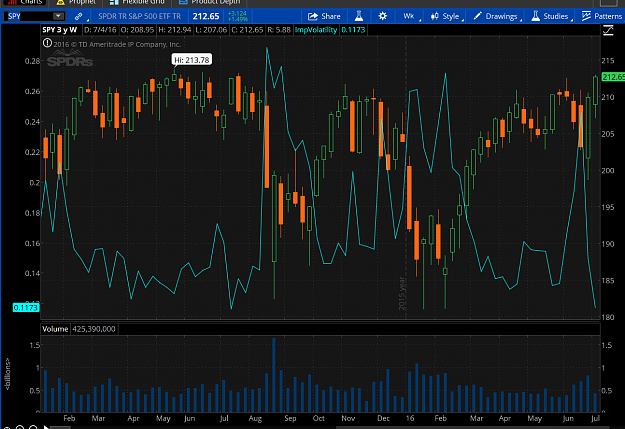This screenshot has height=429, width=625.
Task: Click the volume value 425,390,000
Action: point(94,329)
